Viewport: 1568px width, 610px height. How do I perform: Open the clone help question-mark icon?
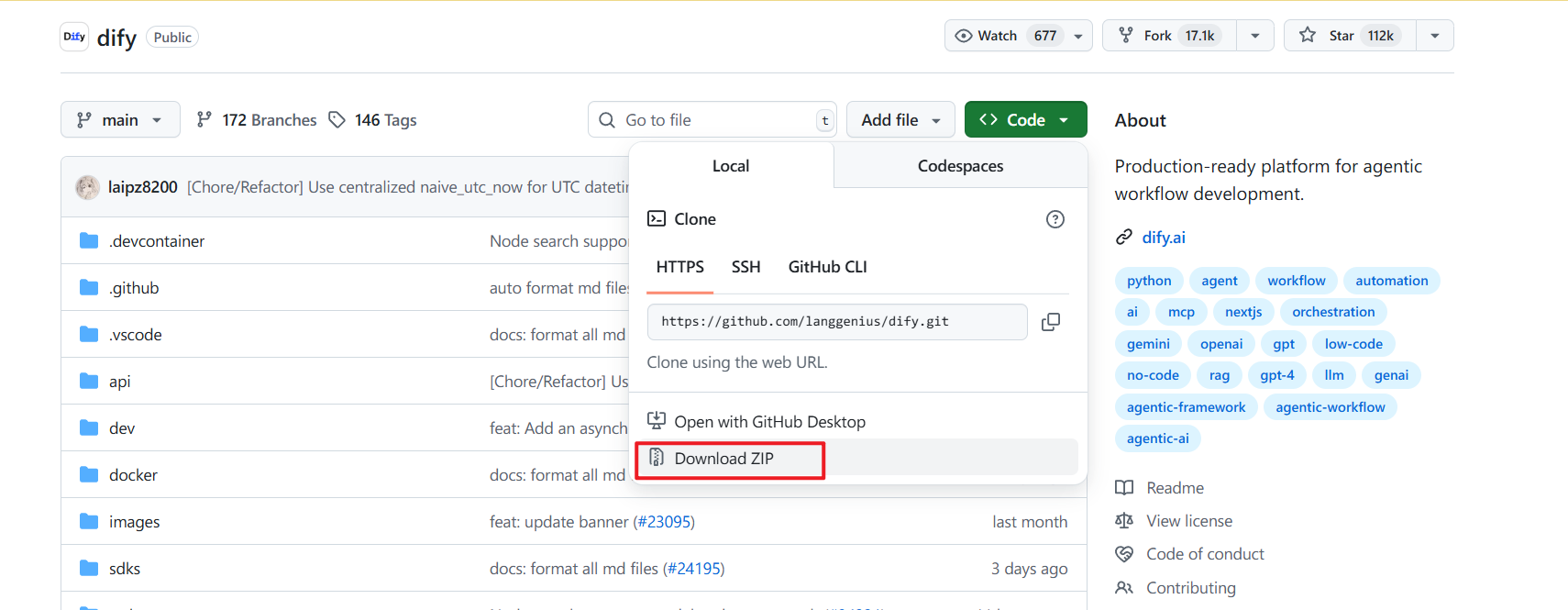point(1055,219)
